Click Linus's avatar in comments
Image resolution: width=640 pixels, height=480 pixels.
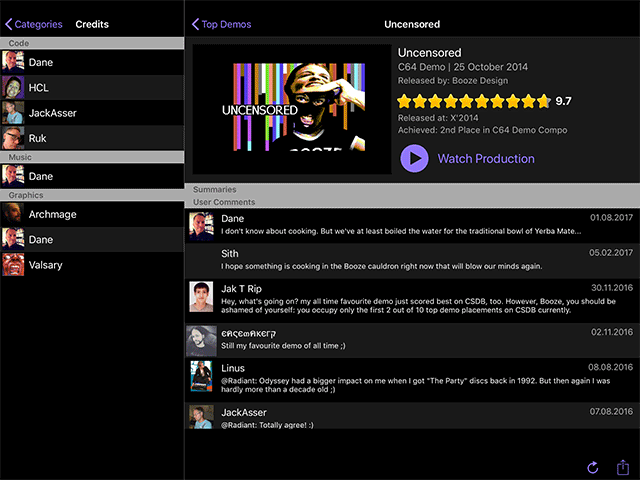[x=201, y=376]
